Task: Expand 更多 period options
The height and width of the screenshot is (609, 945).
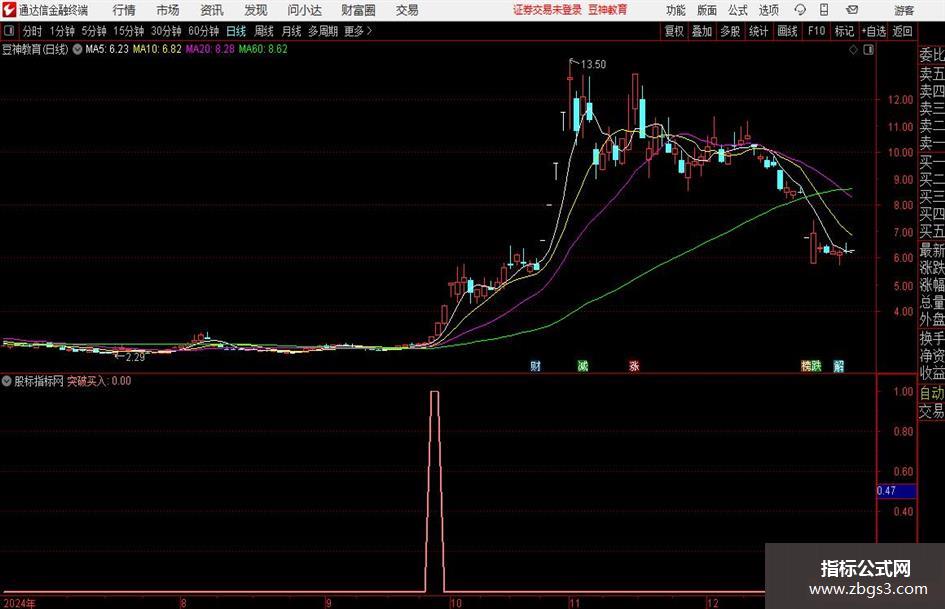Action: pos(359,31)
